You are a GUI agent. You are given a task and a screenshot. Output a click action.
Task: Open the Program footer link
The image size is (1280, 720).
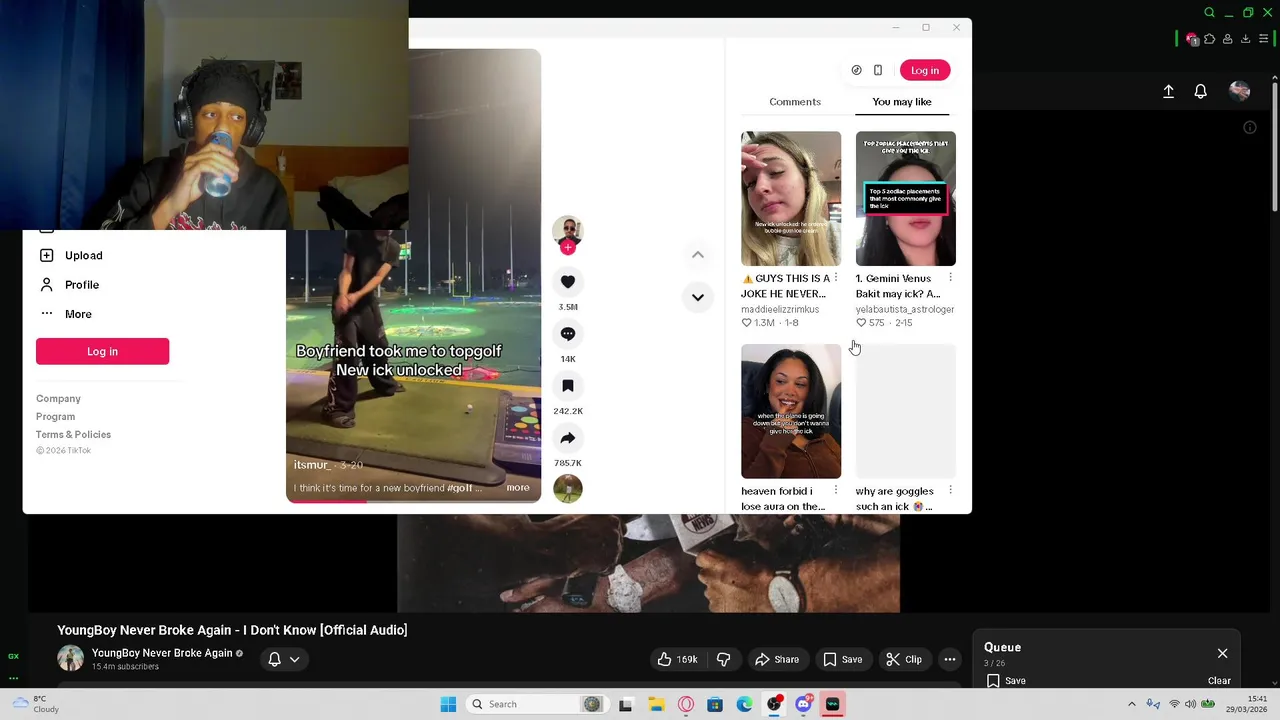coord(55,417)
